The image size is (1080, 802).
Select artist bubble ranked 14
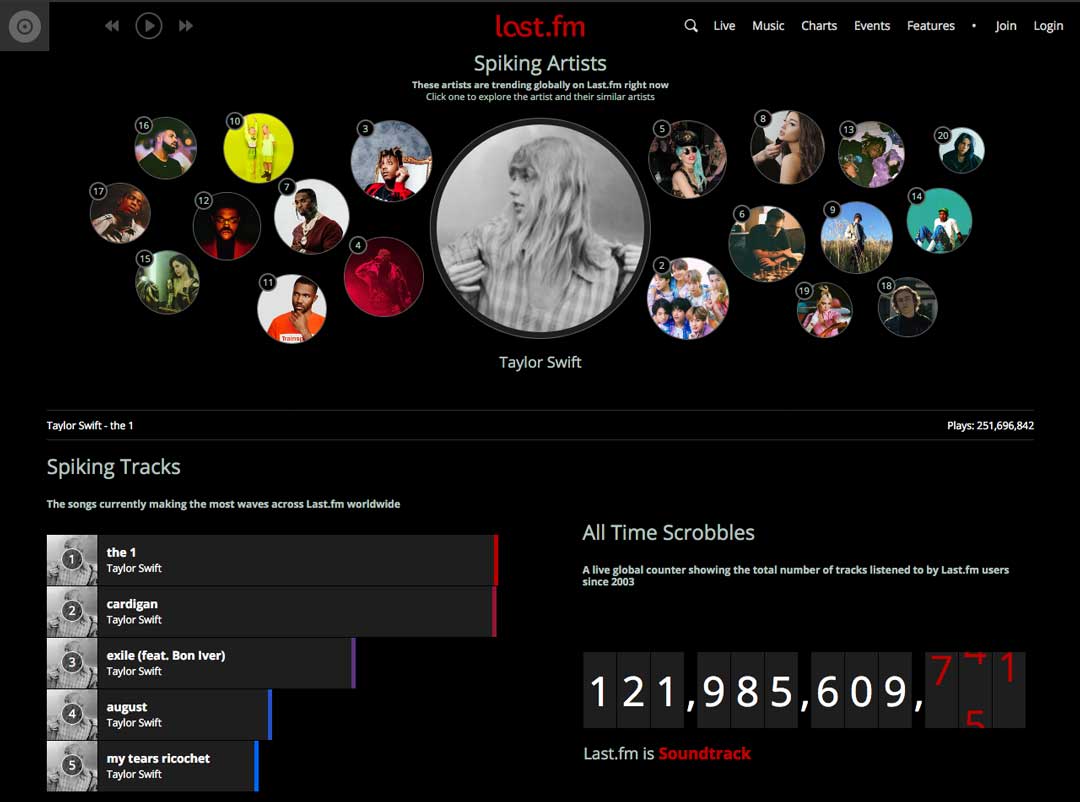[939, 220]
